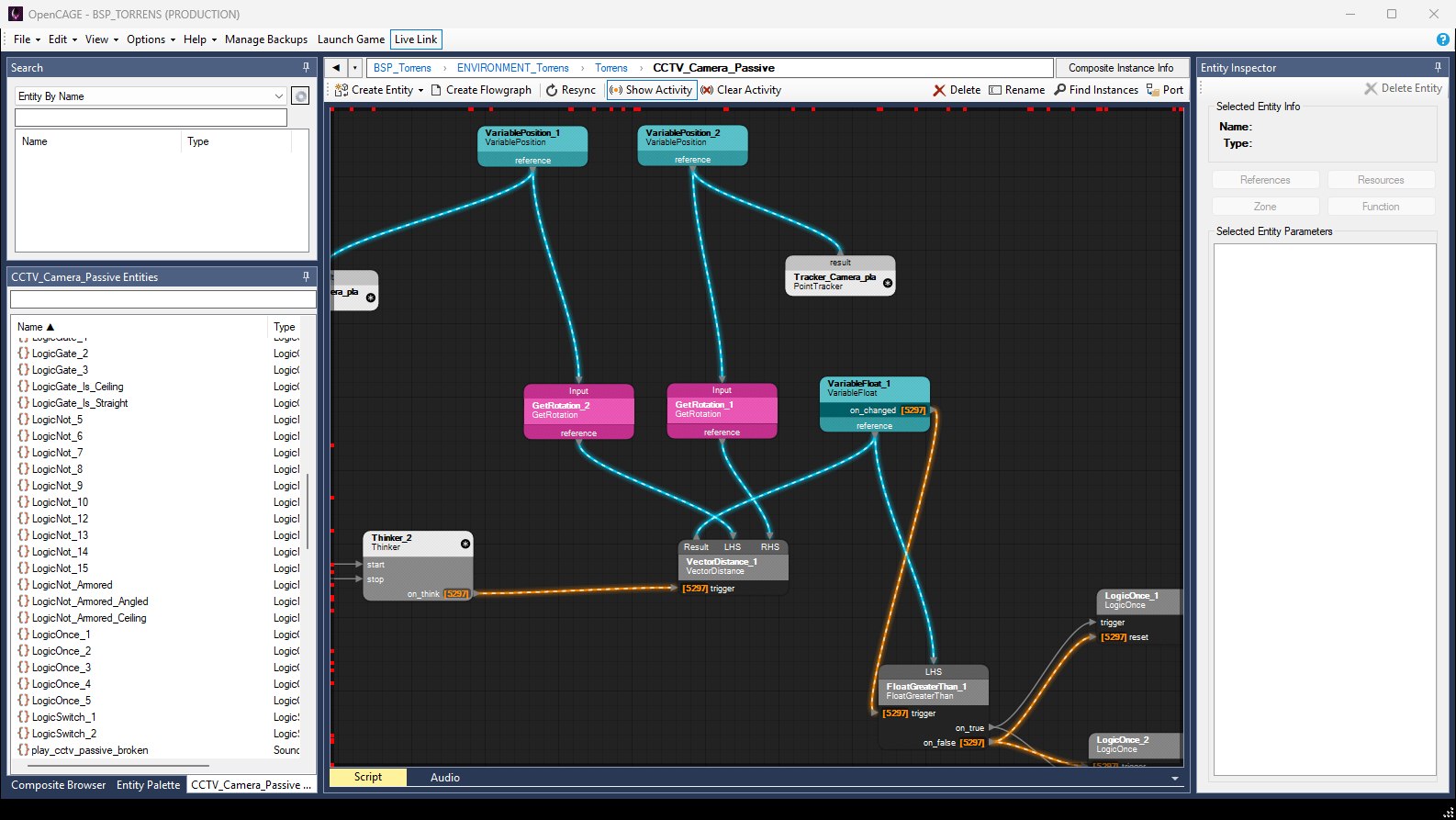Select LogicGate_Is_Ceiling in the entity list
The image size is (1456, 820).
pyautogui.click(x=77, y=387)
